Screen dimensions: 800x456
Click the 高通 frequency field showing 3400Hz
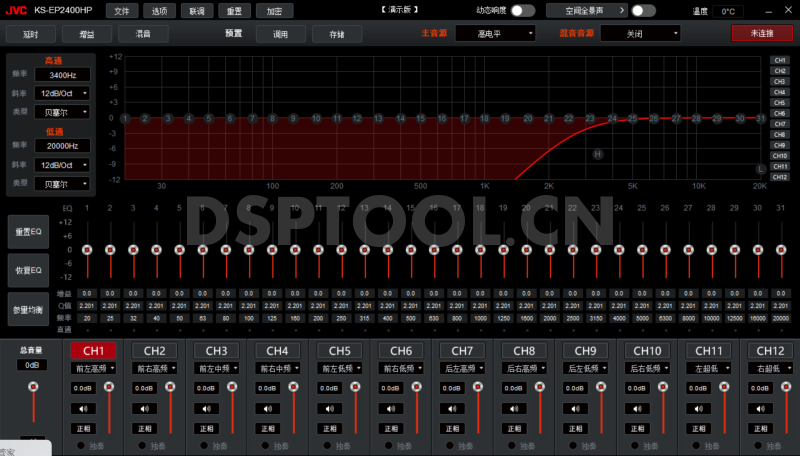click(x=64, y=75)
